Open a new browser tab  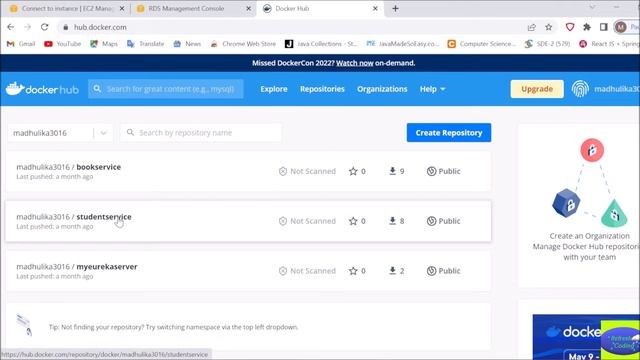point(395,9)
